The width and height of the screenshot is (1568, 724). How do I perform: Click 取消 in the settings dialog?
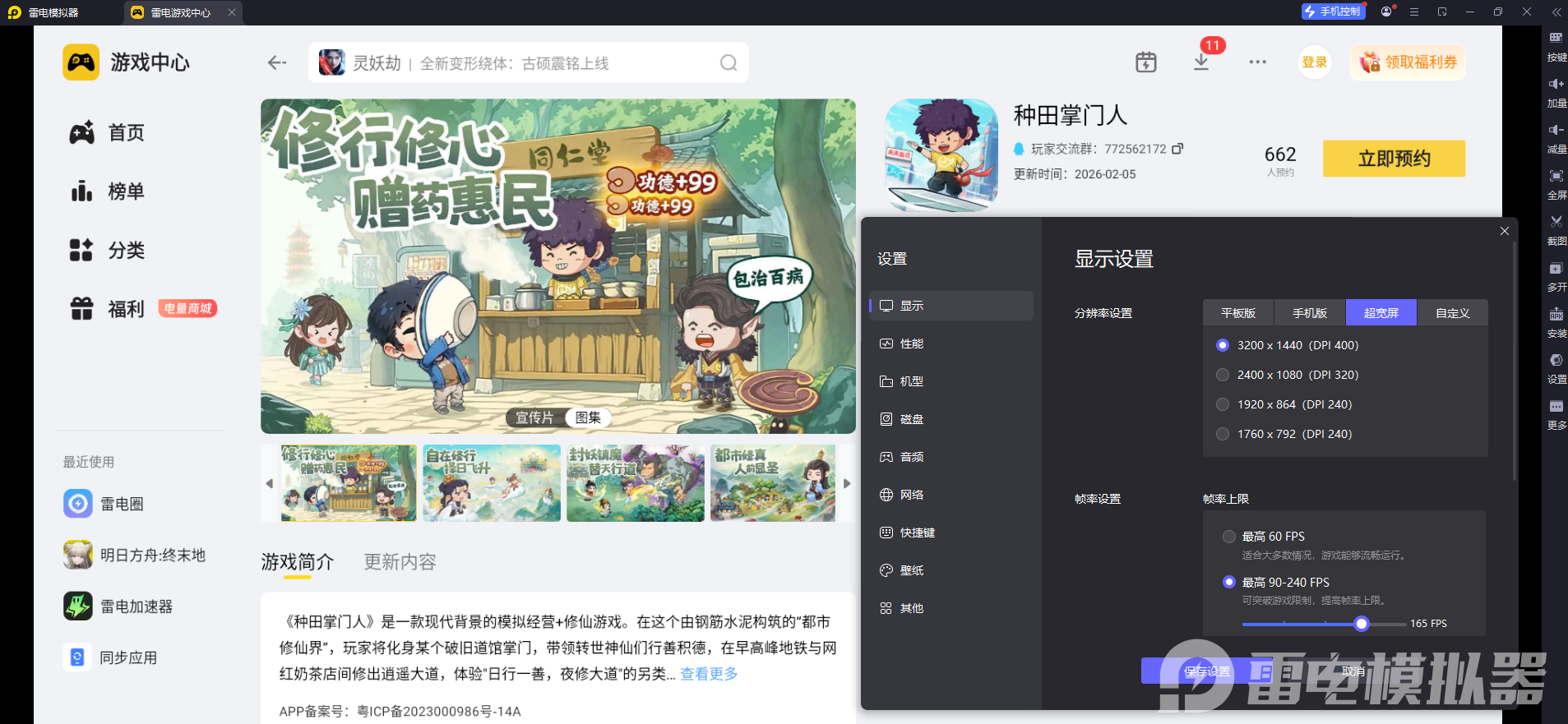pyautogui.click(x=1353, y=671)
